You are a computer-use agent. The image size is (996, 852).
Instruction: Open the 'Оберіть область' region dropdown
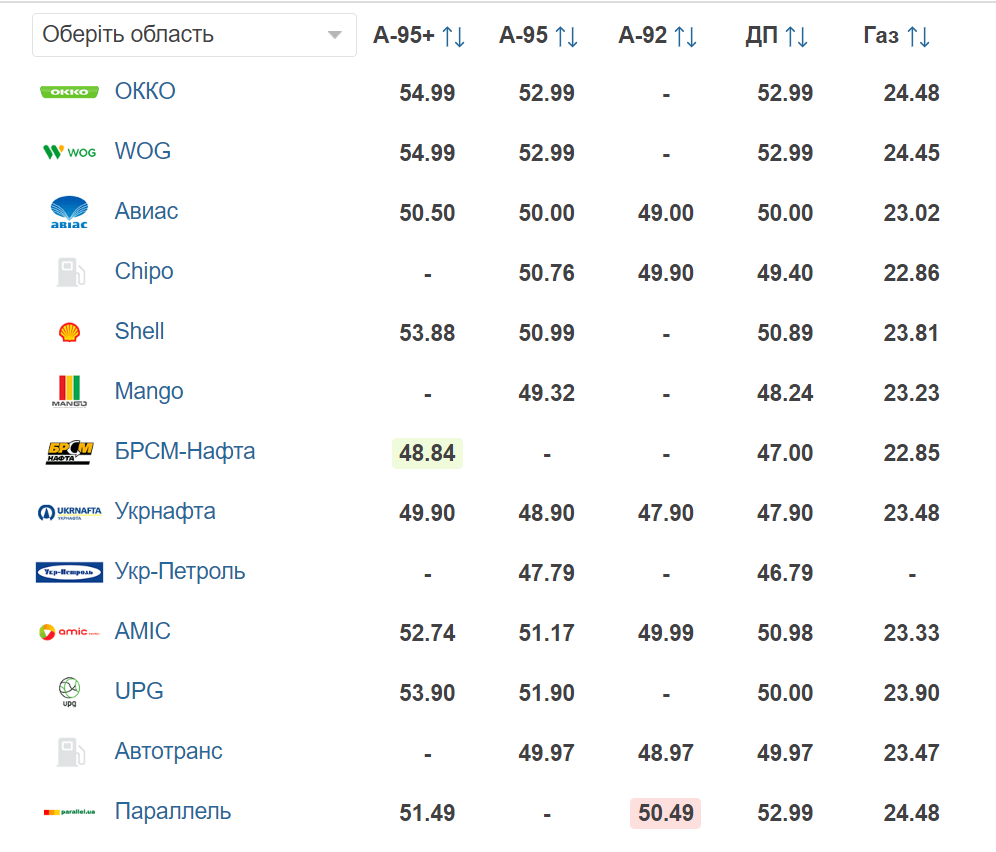(194, 35)
